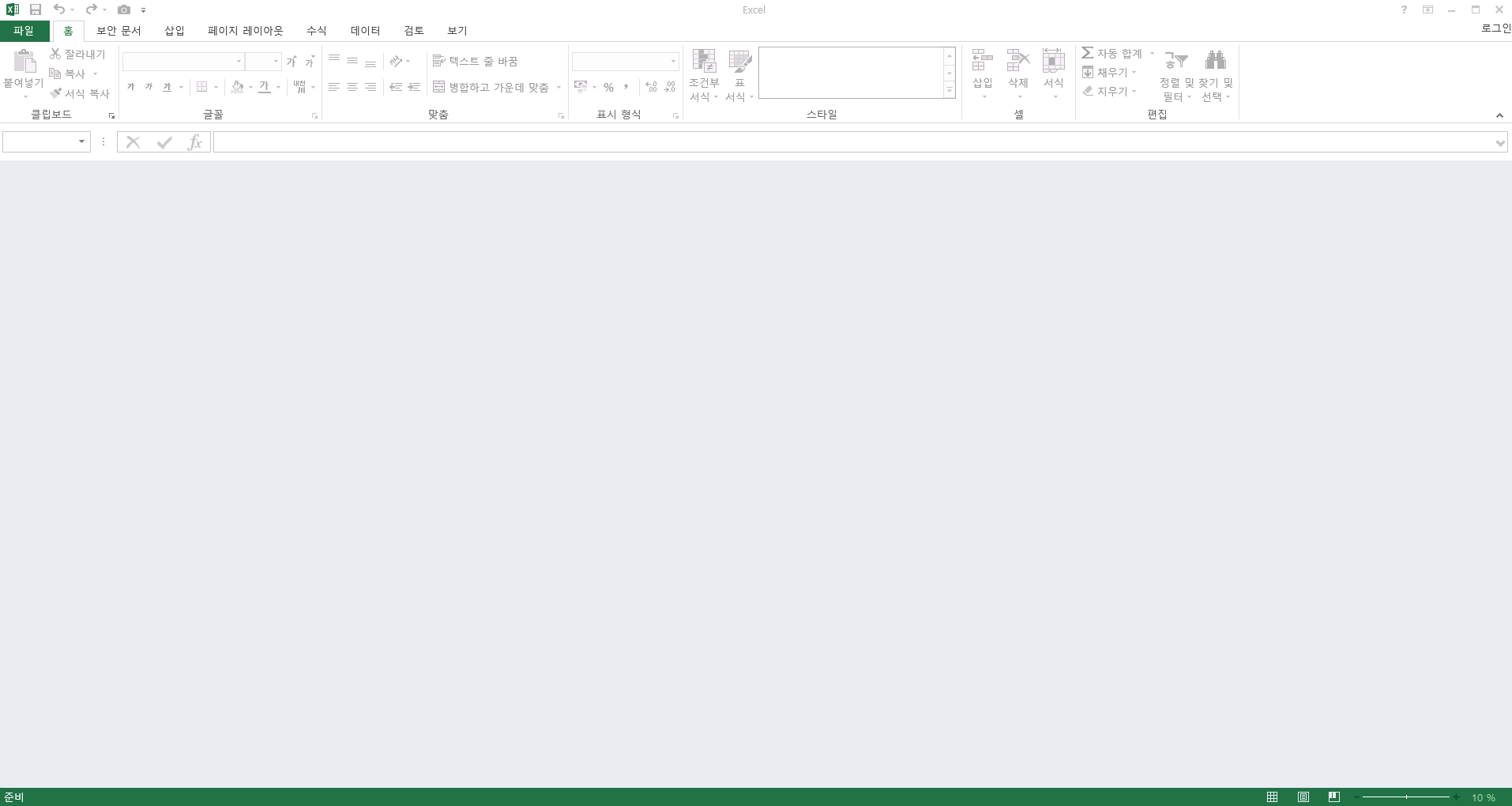Click the insert function fx icon
Screen dimensions: 1512x806
pyautogui.click(x=194, y=142)
